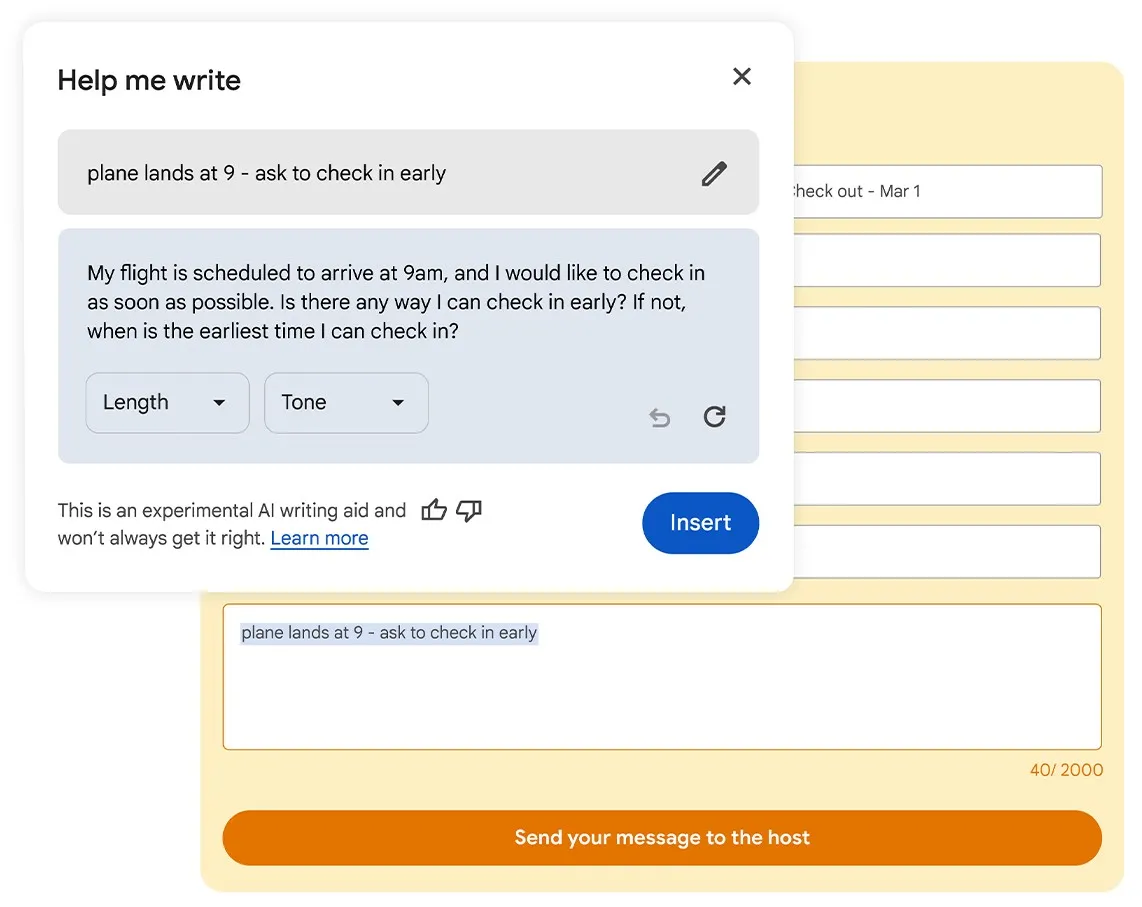Screen dimensions: 1142x907
Task: Give thumbs down to the AI suggestion
Action: tap(468, 511)
